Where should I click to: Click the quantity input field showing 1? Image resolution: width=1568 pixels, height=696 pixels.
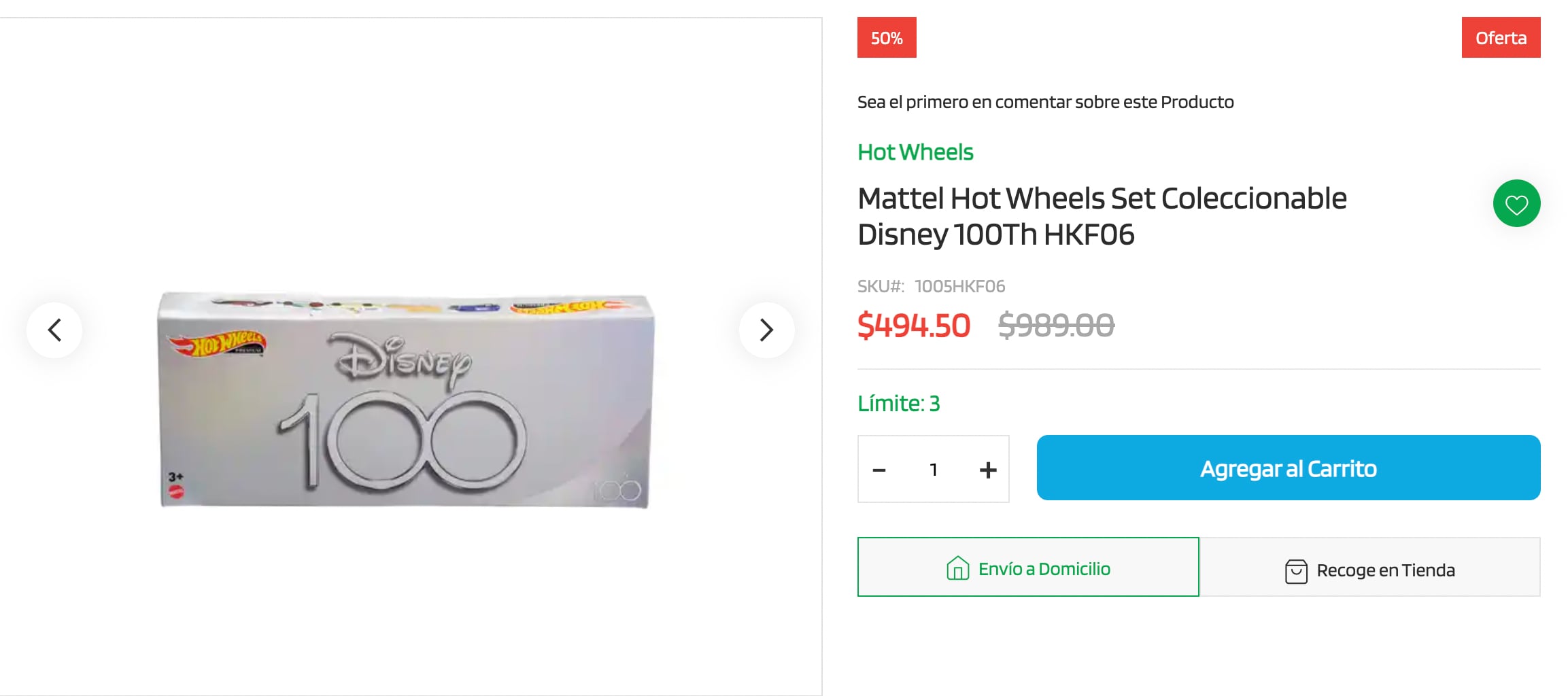click(934, 470)
